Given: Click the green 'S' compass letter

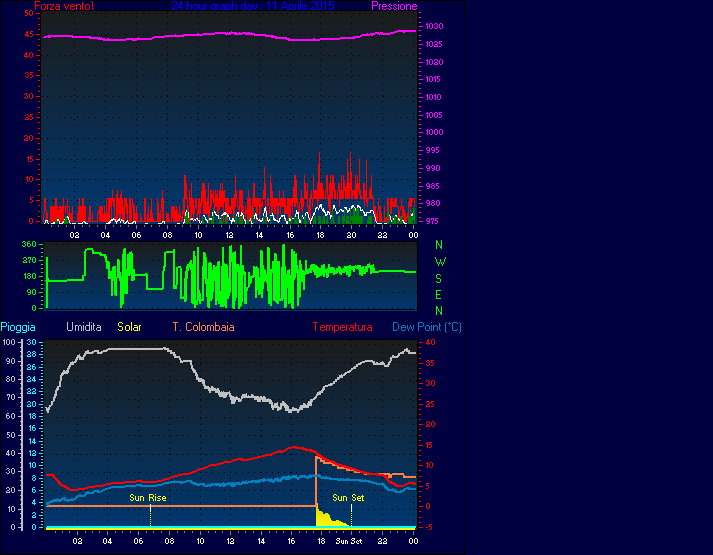Looking at the screenshot, I should coord(438,278).
